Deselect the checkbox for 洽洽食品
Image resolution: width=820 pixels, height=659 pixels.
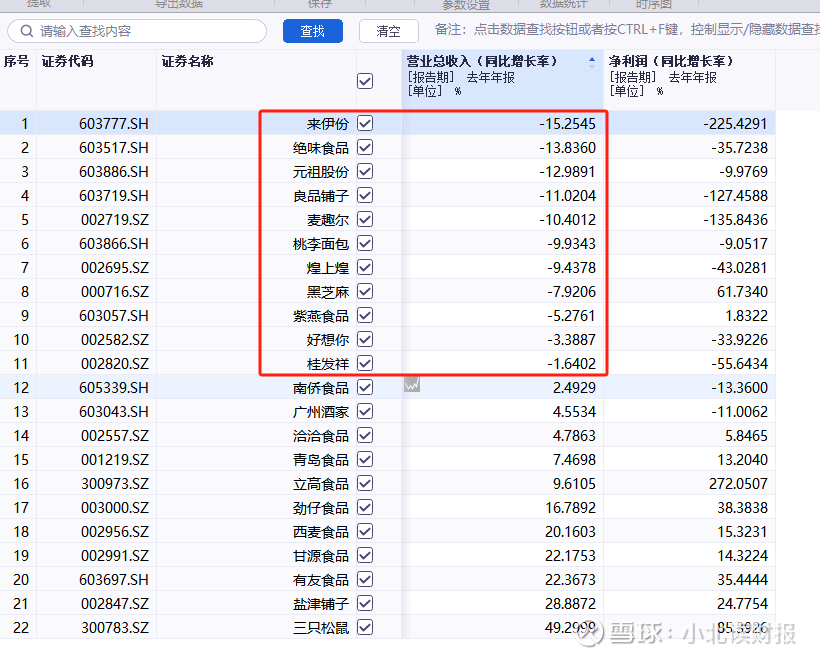coord(365,436)
